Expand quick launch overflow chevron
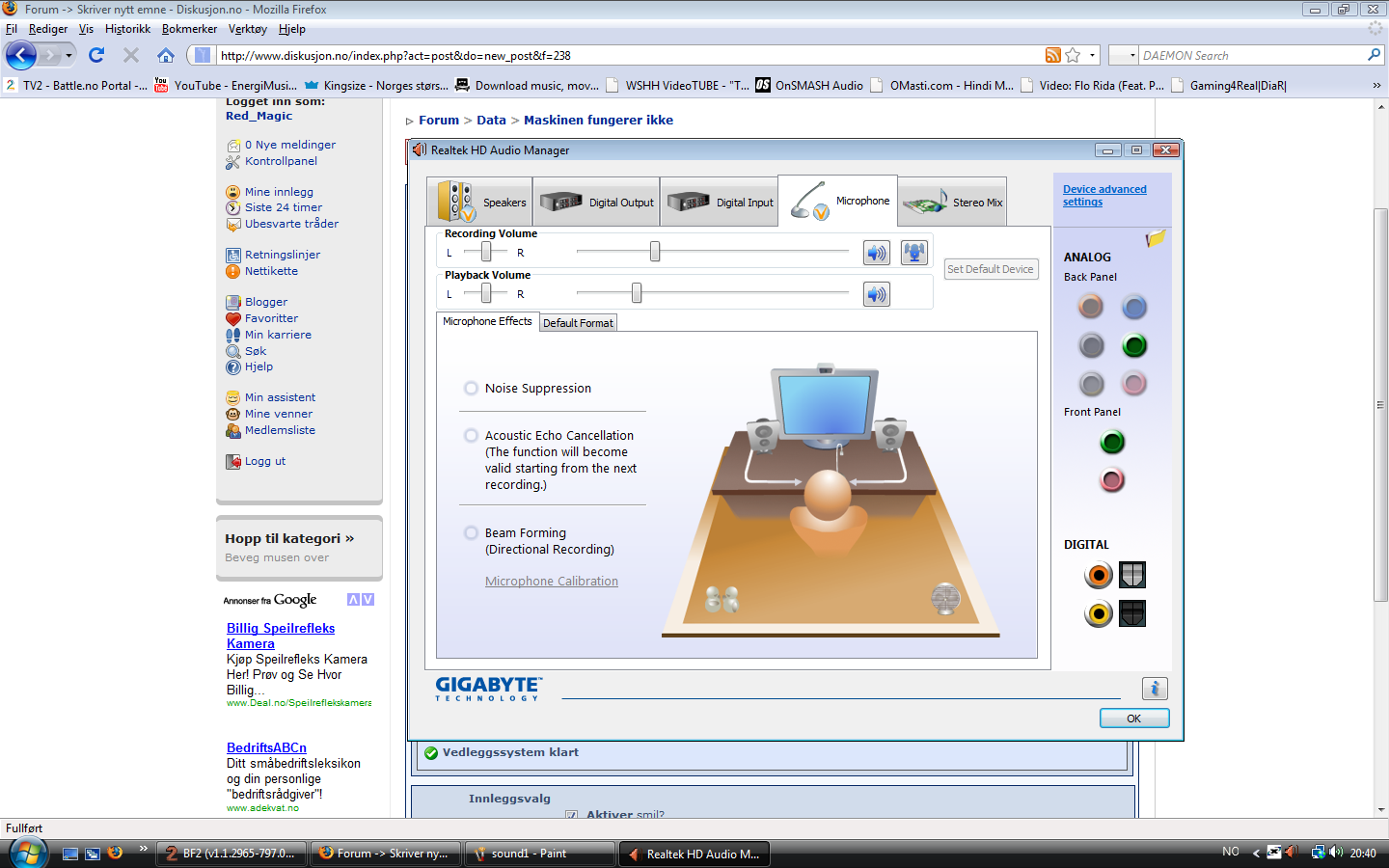The width and height of the screenshot is (1389, 868). pos(143,849)
